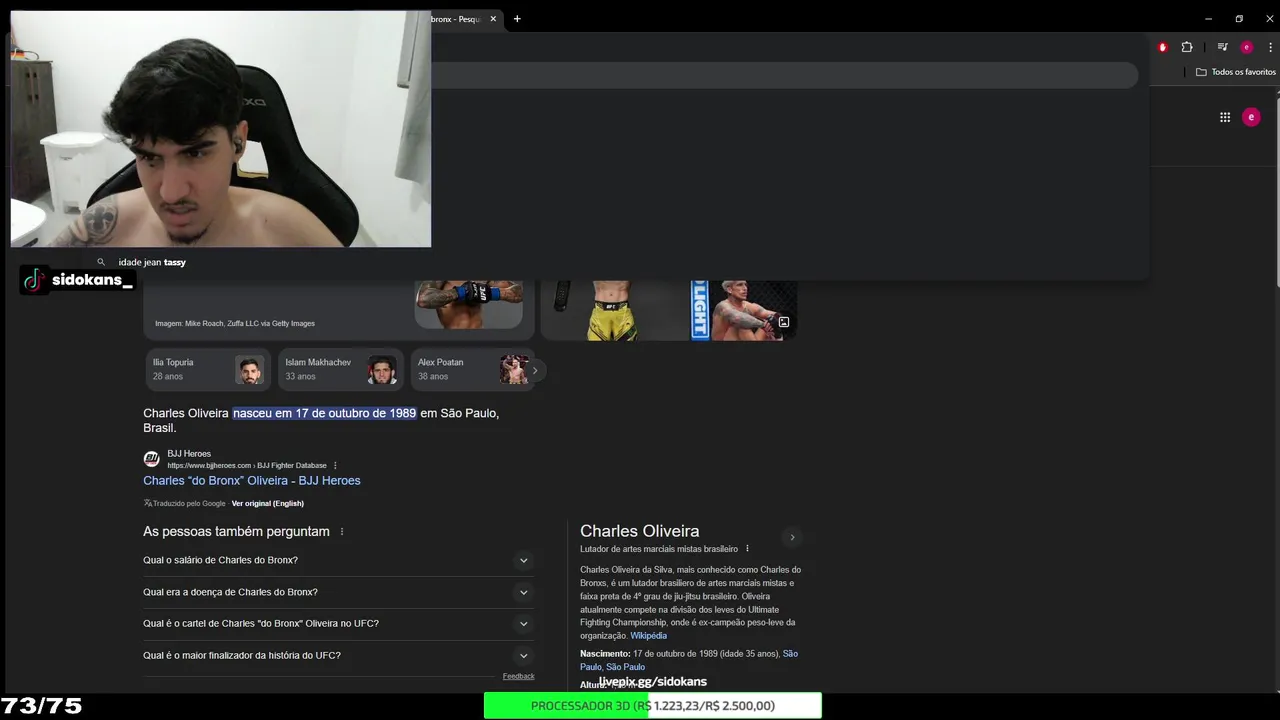Expand Qual era a doença de Charles question
1280x720 pixels.
pyautogui.click(x=338, y=592)
